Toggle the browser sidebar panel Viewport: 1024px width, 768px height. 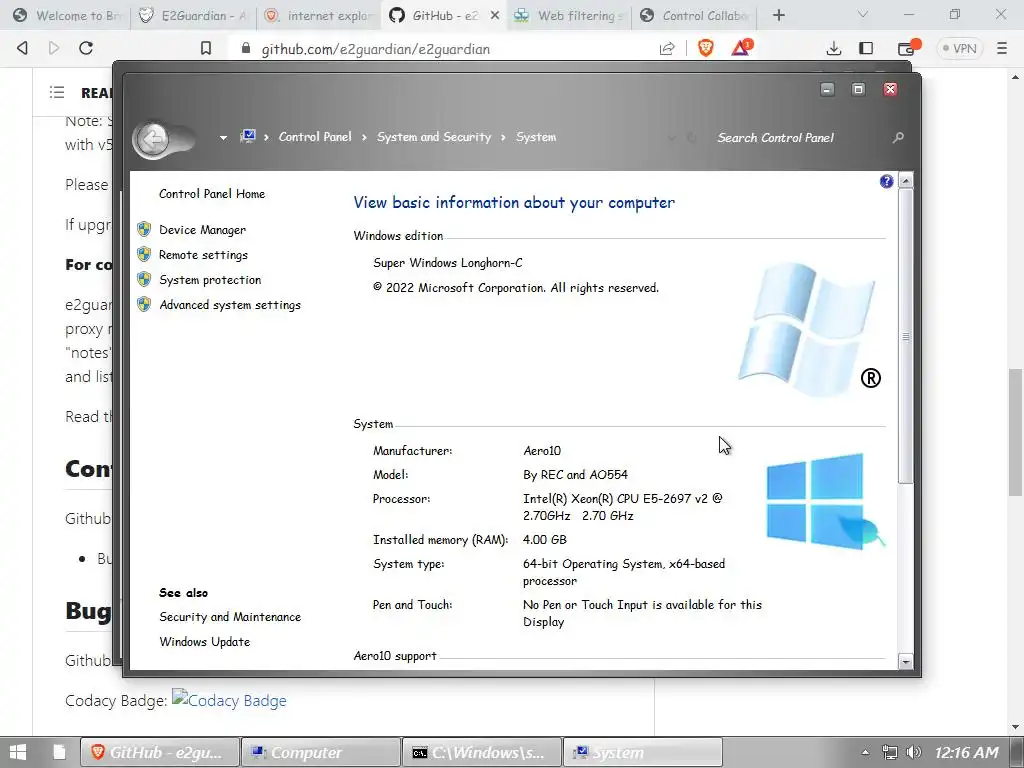[x=866, y=48]
